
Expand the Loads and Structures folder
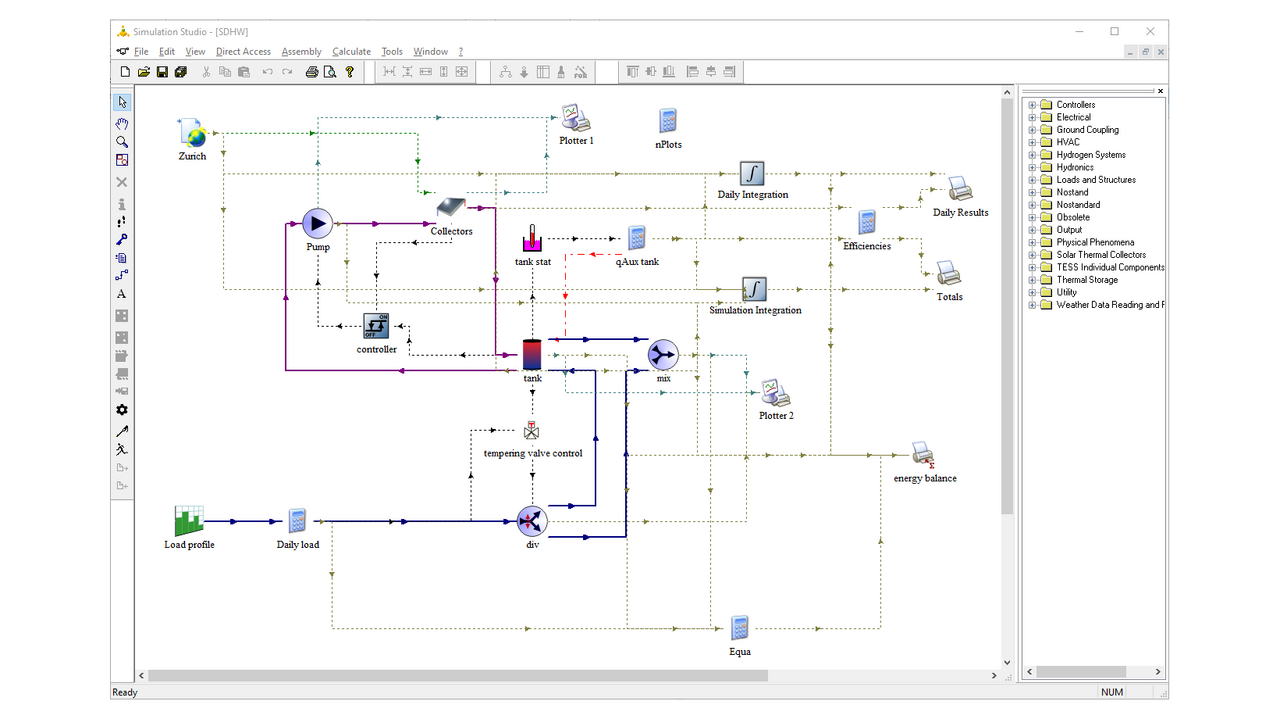[x=1032, y=180]
